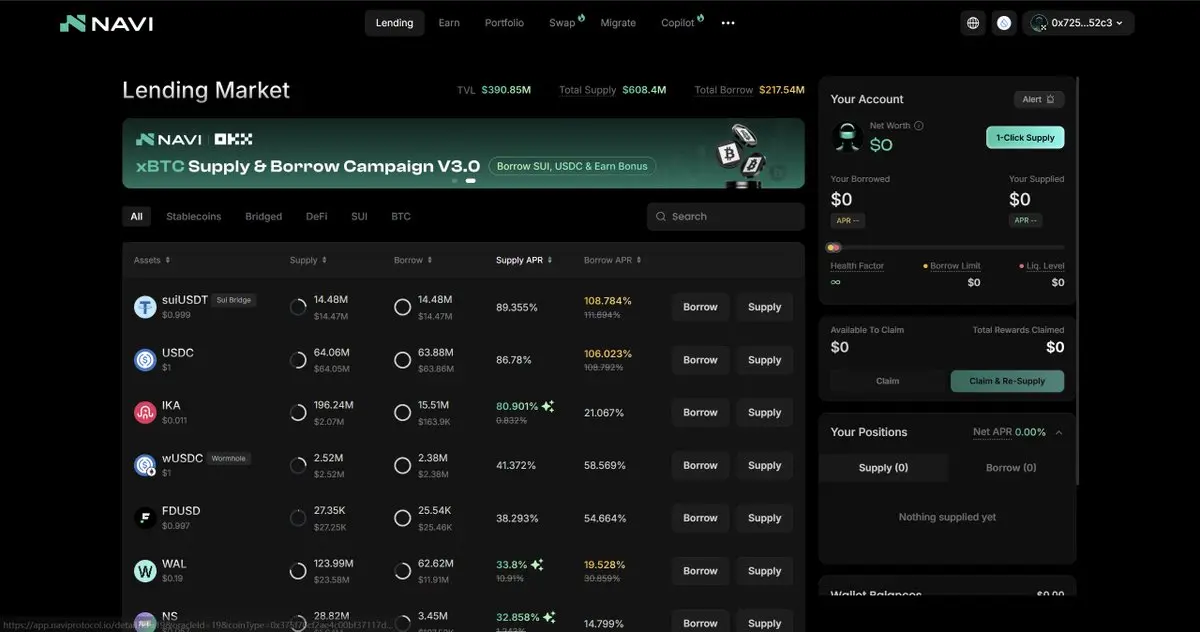Click Borrow for IKA

tap(700, 412)
